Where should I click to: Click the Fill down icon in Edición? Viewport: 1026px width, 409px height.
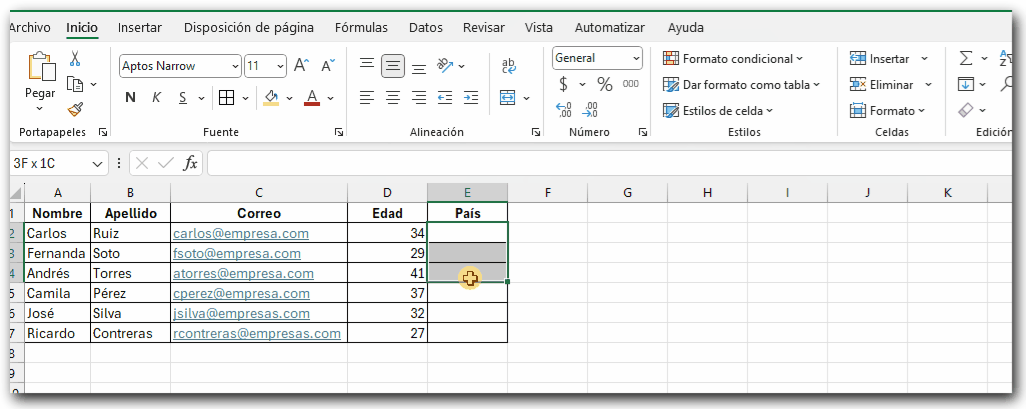pos(966,84)
